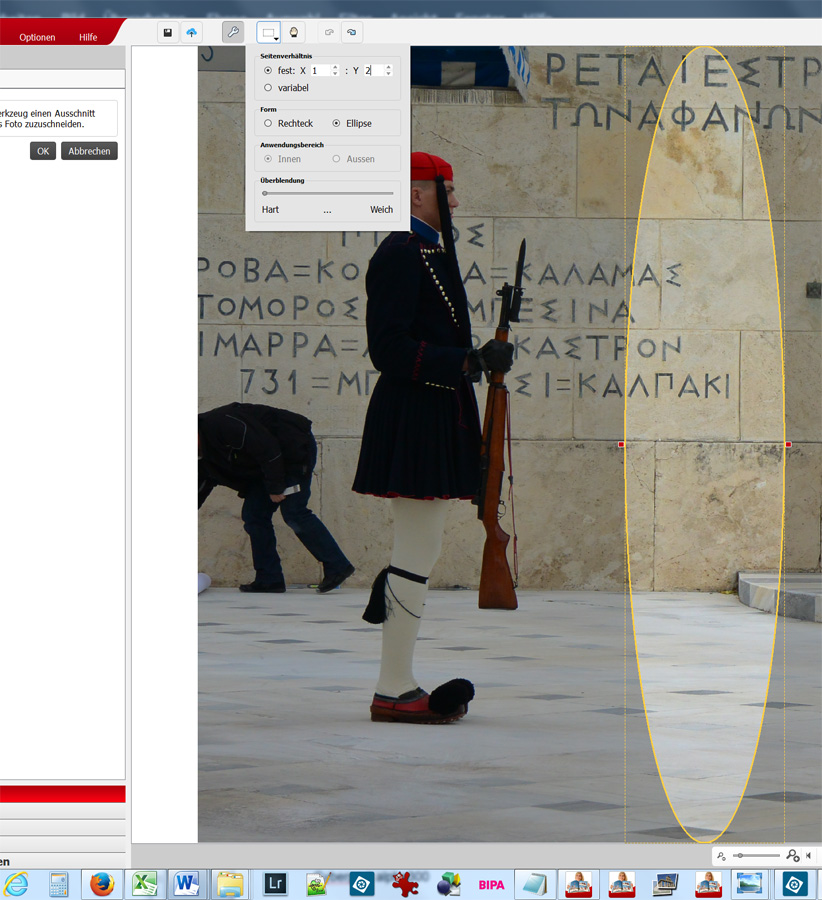Open the BIPA app in taskbar
Viewport: 822px width, 900px height.
[x=491, y=885]
